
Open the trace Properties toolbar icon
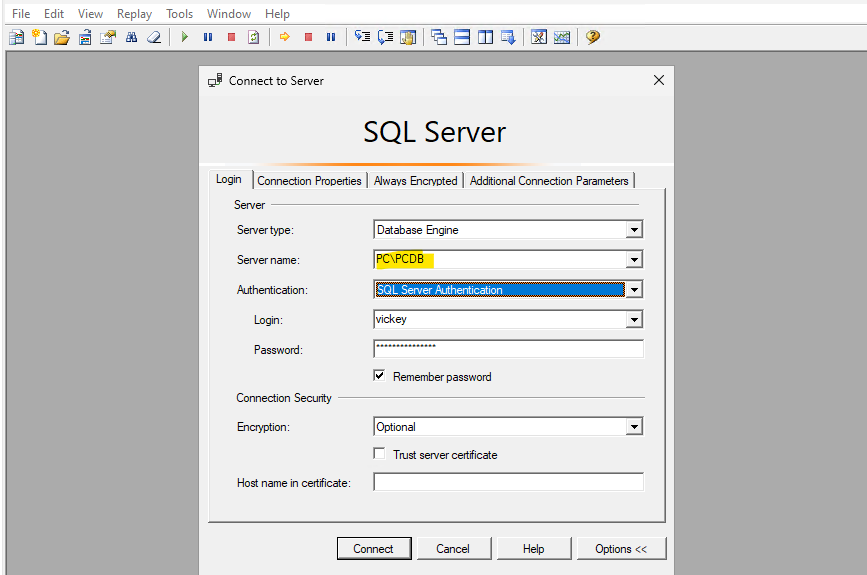(108, 38)
